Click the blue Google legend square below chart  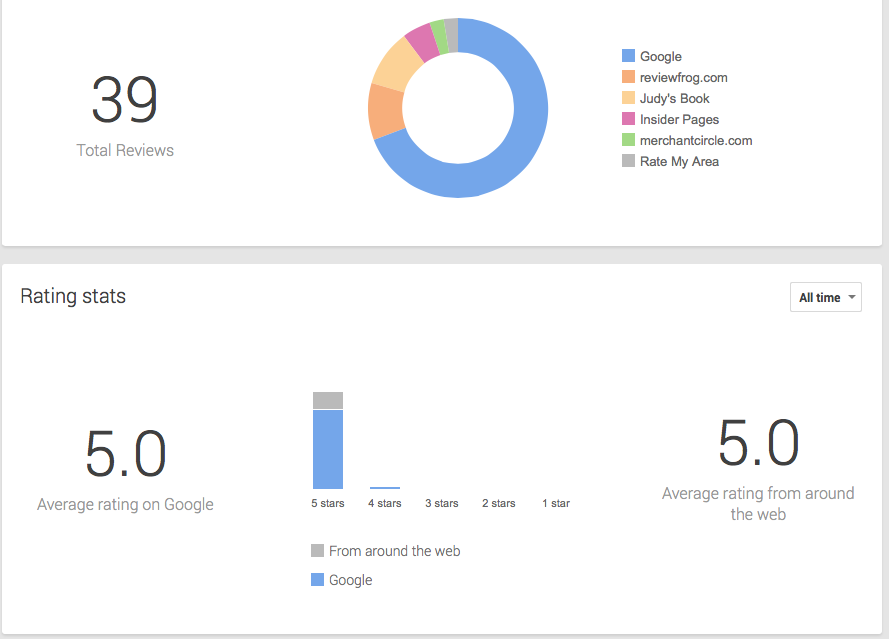tap(317, 579)
